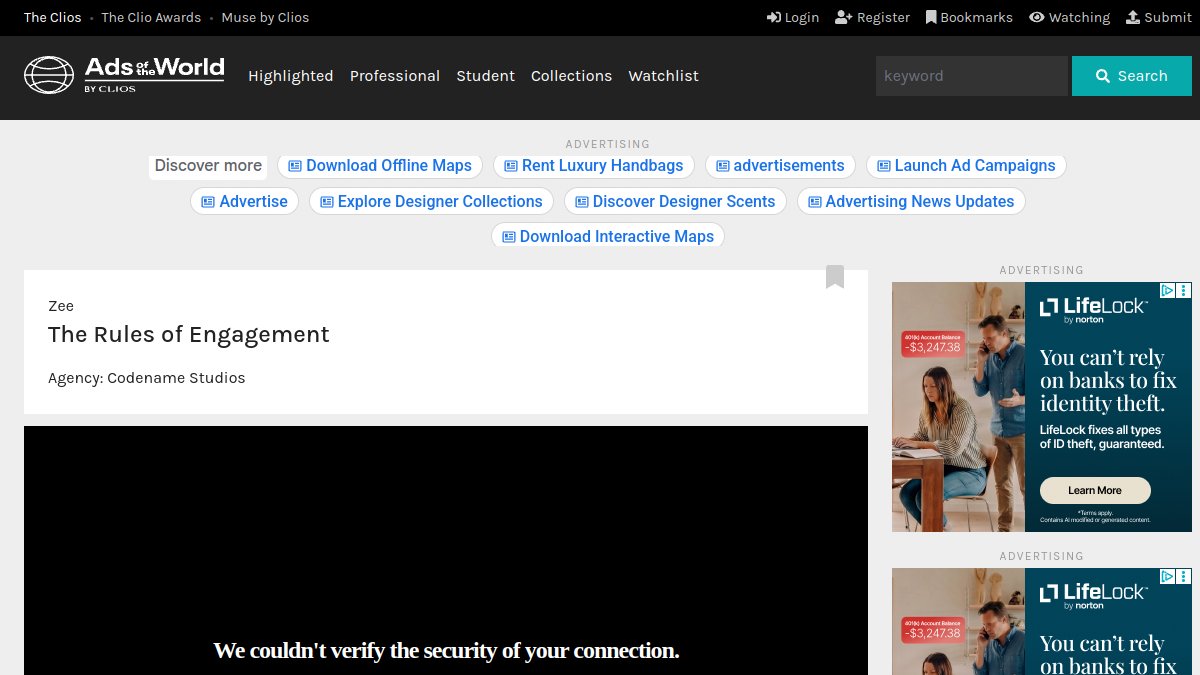Open the advertisements ad link
This screenshot has height=675, width=1200.
pyautogui.click(x=781, y=166)
